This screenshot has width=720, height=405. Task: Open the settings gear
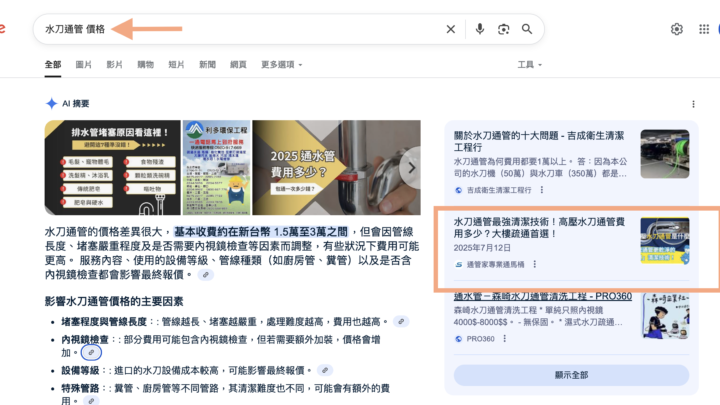point(677,30)
